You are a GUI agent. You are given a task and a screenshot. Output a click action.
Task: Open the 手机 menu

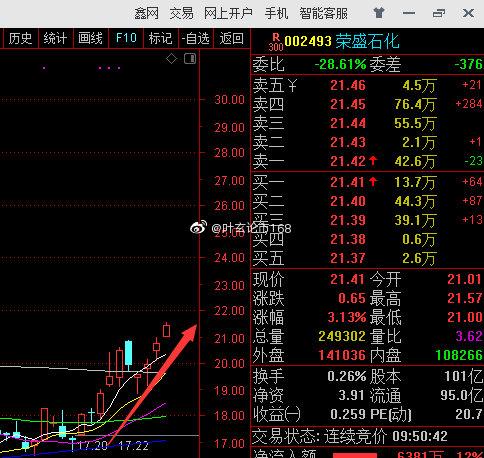pos(276,14)
